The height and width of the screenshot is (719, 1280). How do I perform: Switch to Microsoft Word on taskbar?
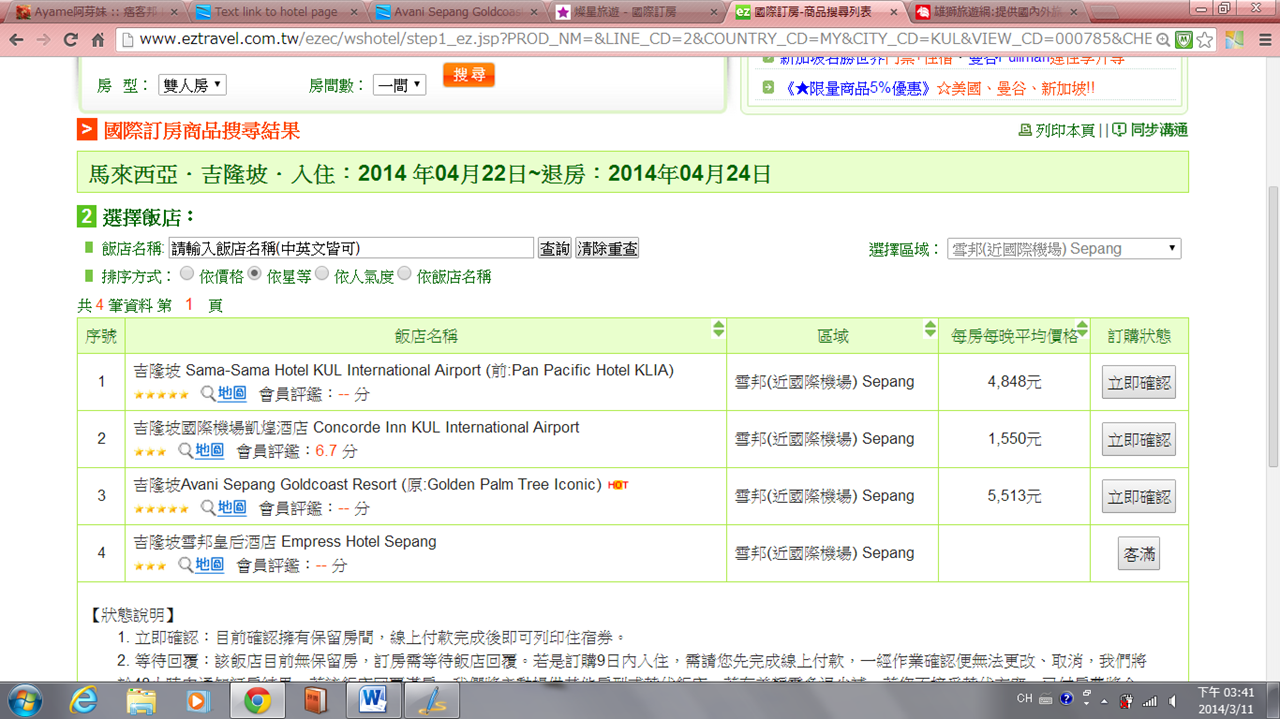click(372, 701)
